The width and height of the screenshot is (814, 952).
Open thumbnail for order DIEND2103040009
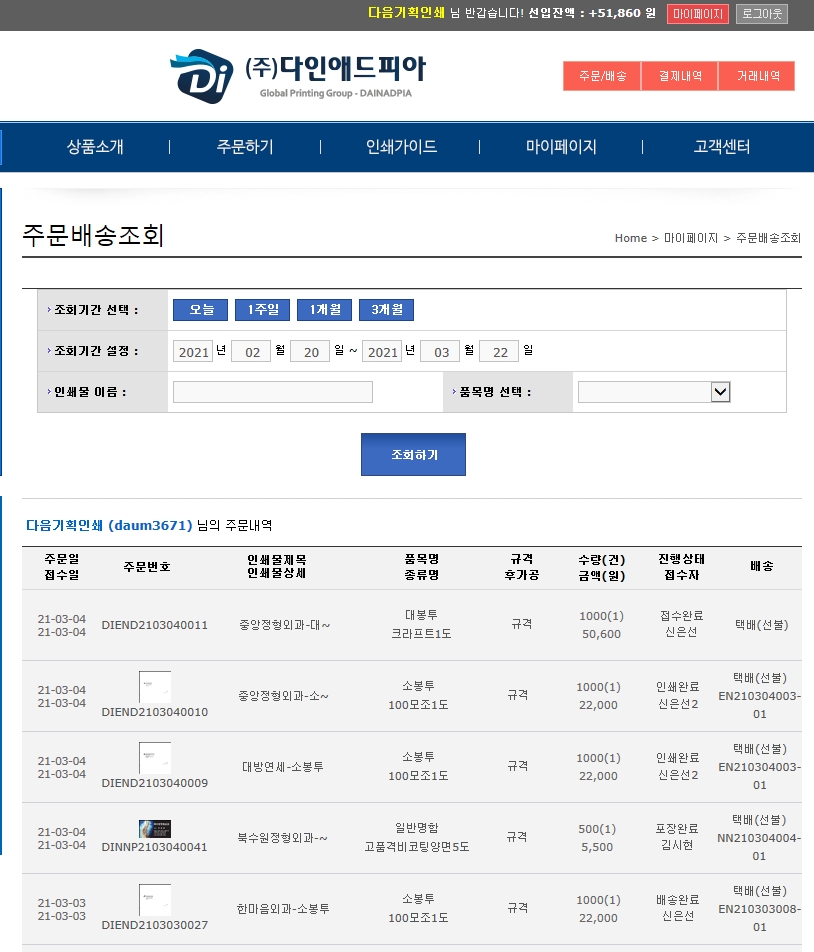pyautogui.click(x=155, y=758)
